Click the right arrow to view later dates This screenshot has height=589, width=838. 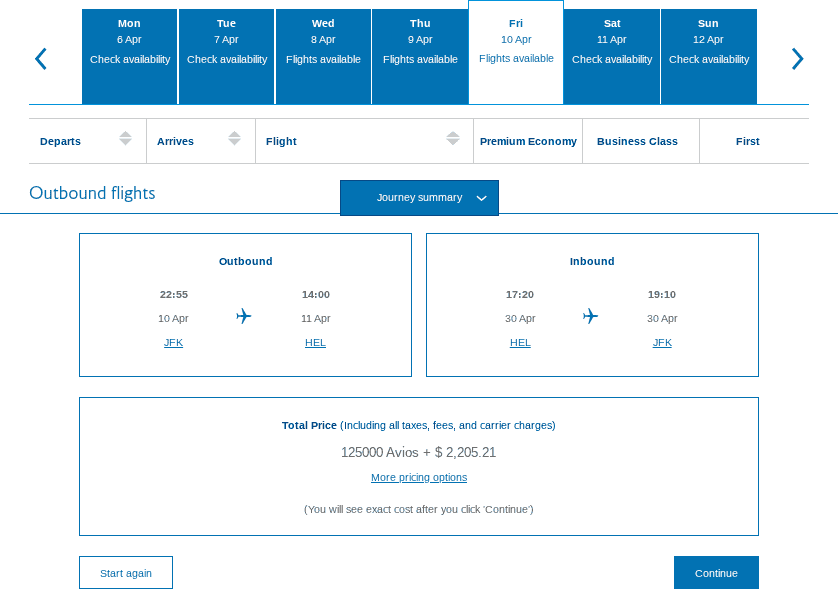[797, 58]
